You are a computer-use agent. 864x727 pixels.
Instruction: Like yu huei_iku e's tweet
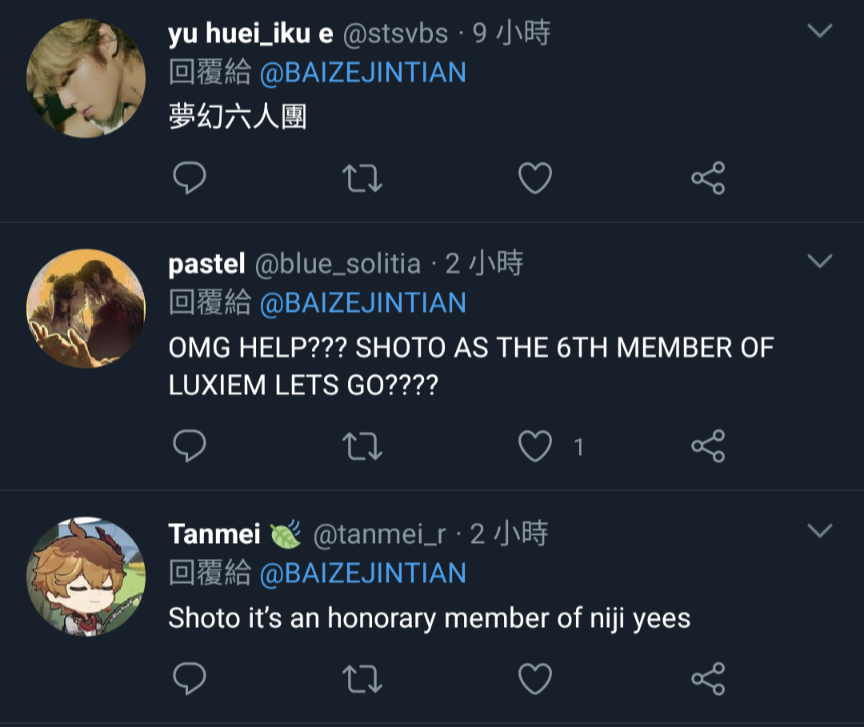535,178
